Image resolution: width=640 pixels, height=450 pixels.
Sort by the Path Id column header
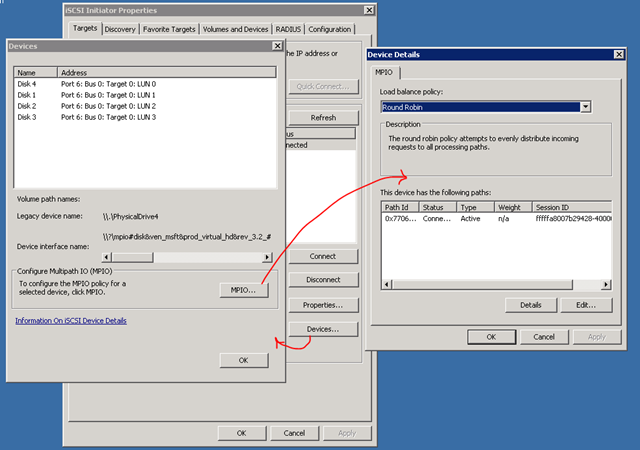click(x=400, y=207)
